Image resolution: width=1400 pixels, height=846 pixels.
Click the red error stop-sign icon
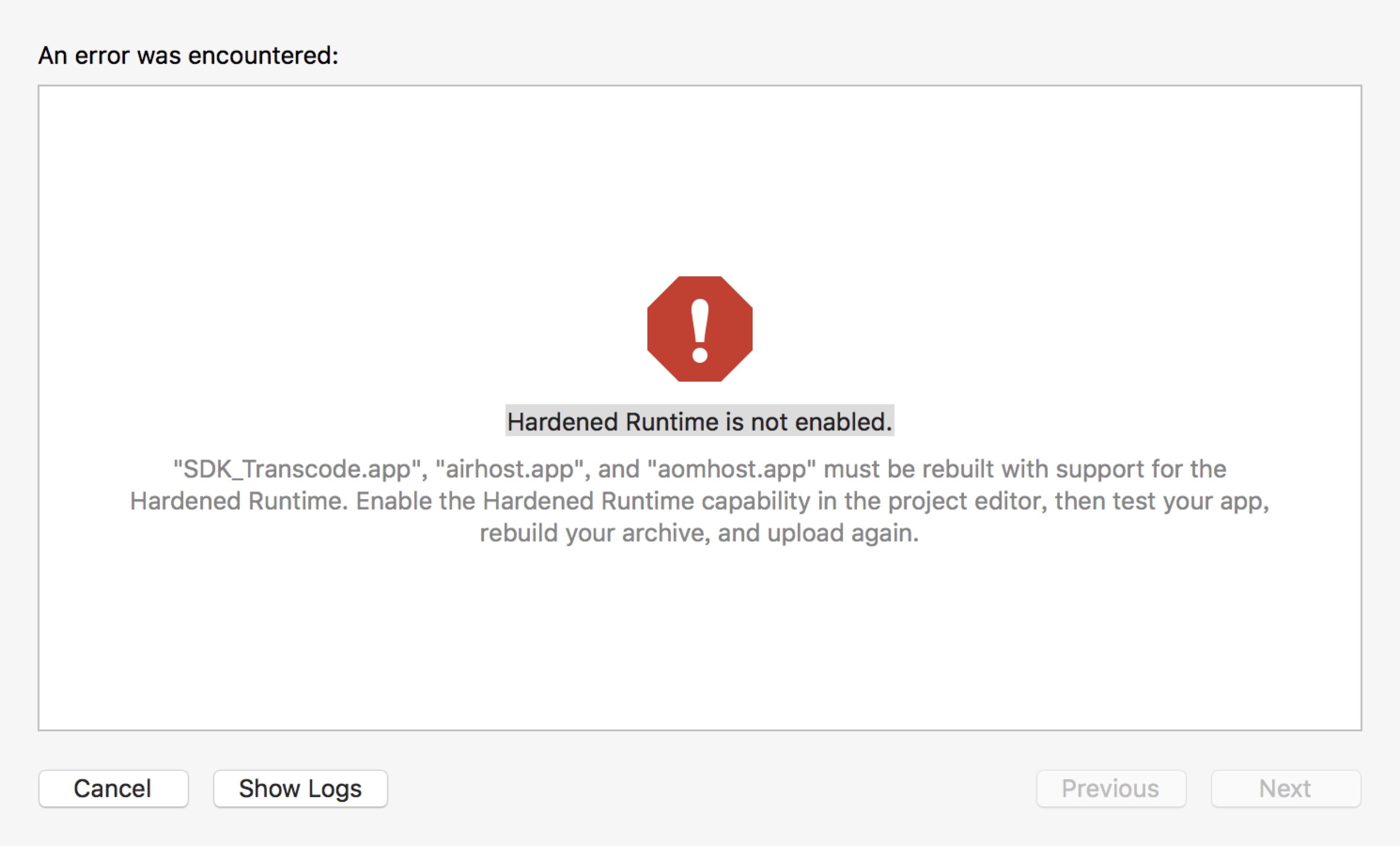click(700, 329)
